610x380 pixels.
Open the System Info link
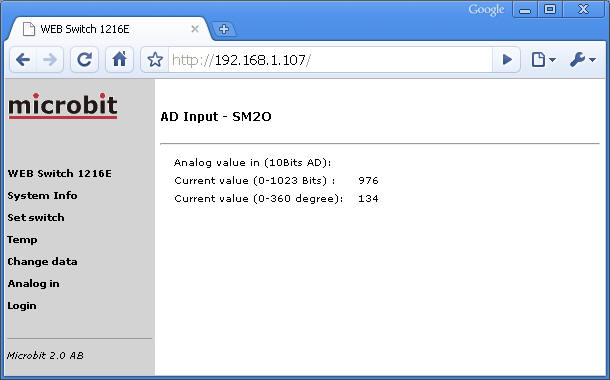click(x=42, y=195)
